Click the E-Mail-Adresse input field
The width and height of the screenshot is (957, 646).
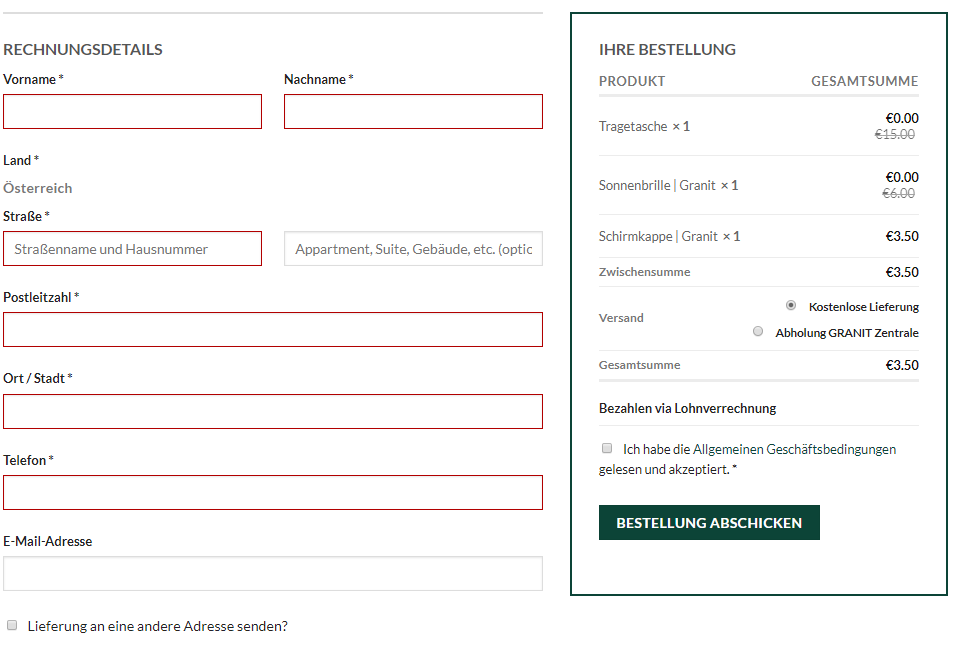(x=273, y=573)
